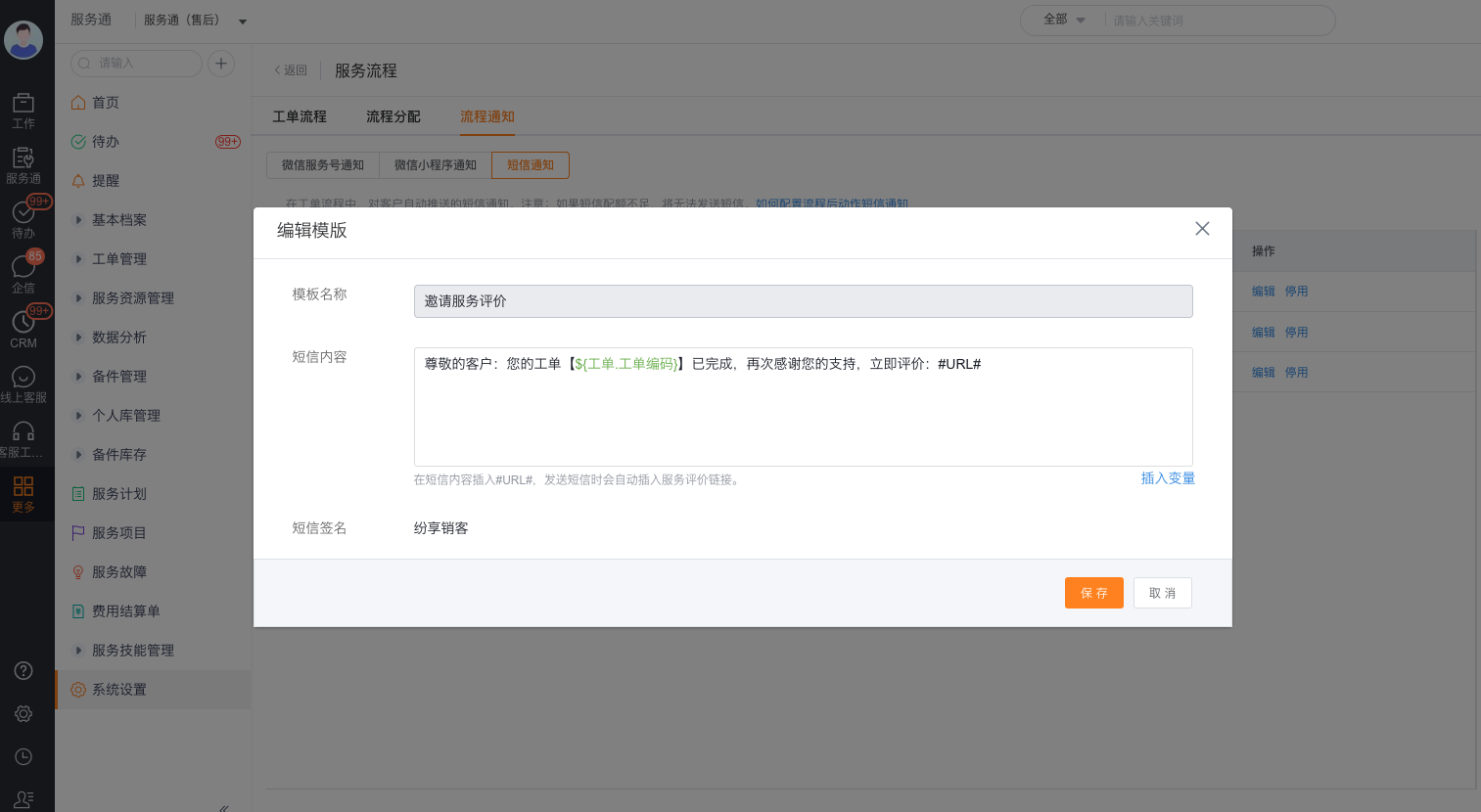Viewport: 1481px width, 812px height.
Task: Open the clock history icon
Action: point(23,757)
